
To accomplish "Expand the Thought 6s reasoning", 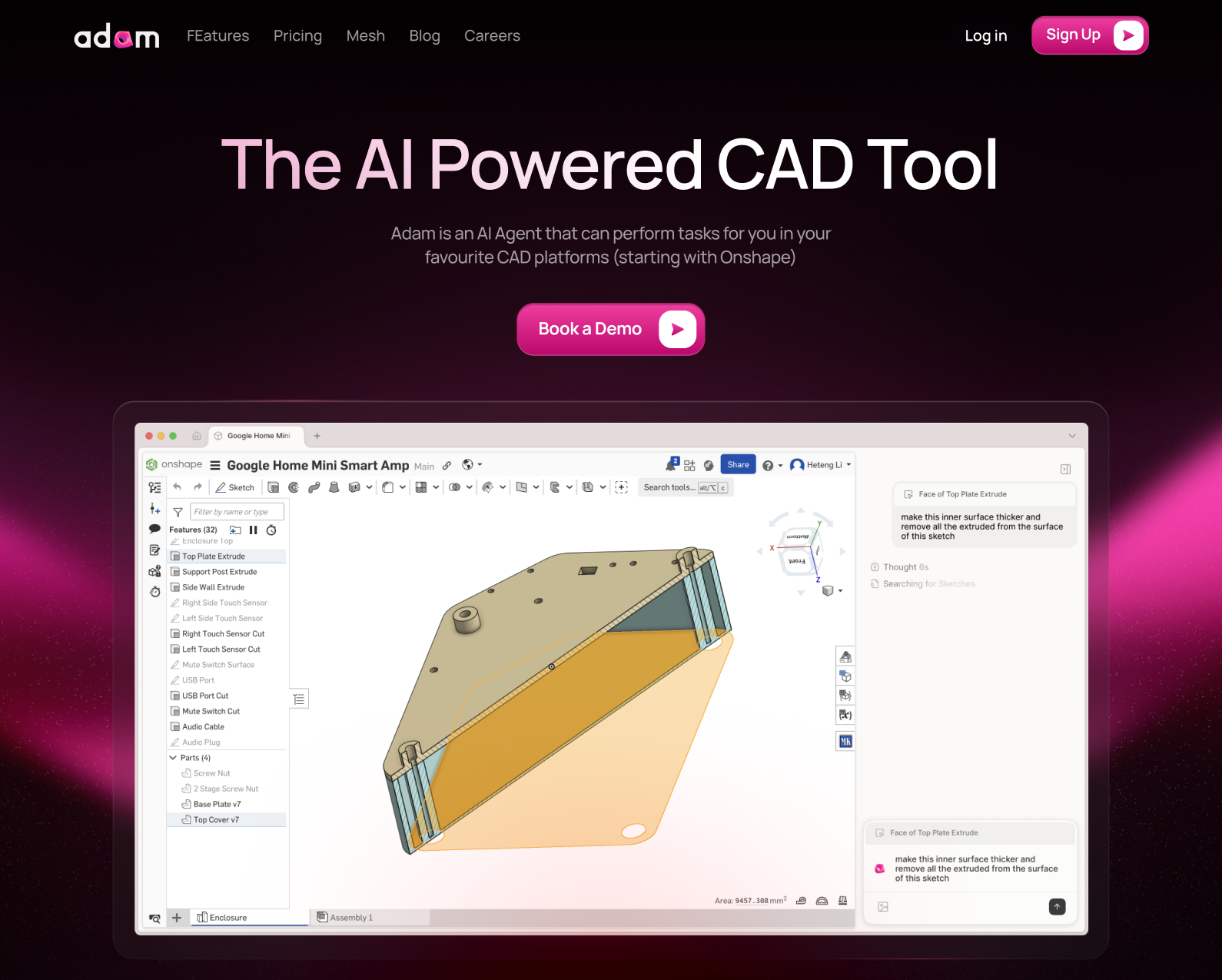I will pyautogui.click(x=900, y=567).
